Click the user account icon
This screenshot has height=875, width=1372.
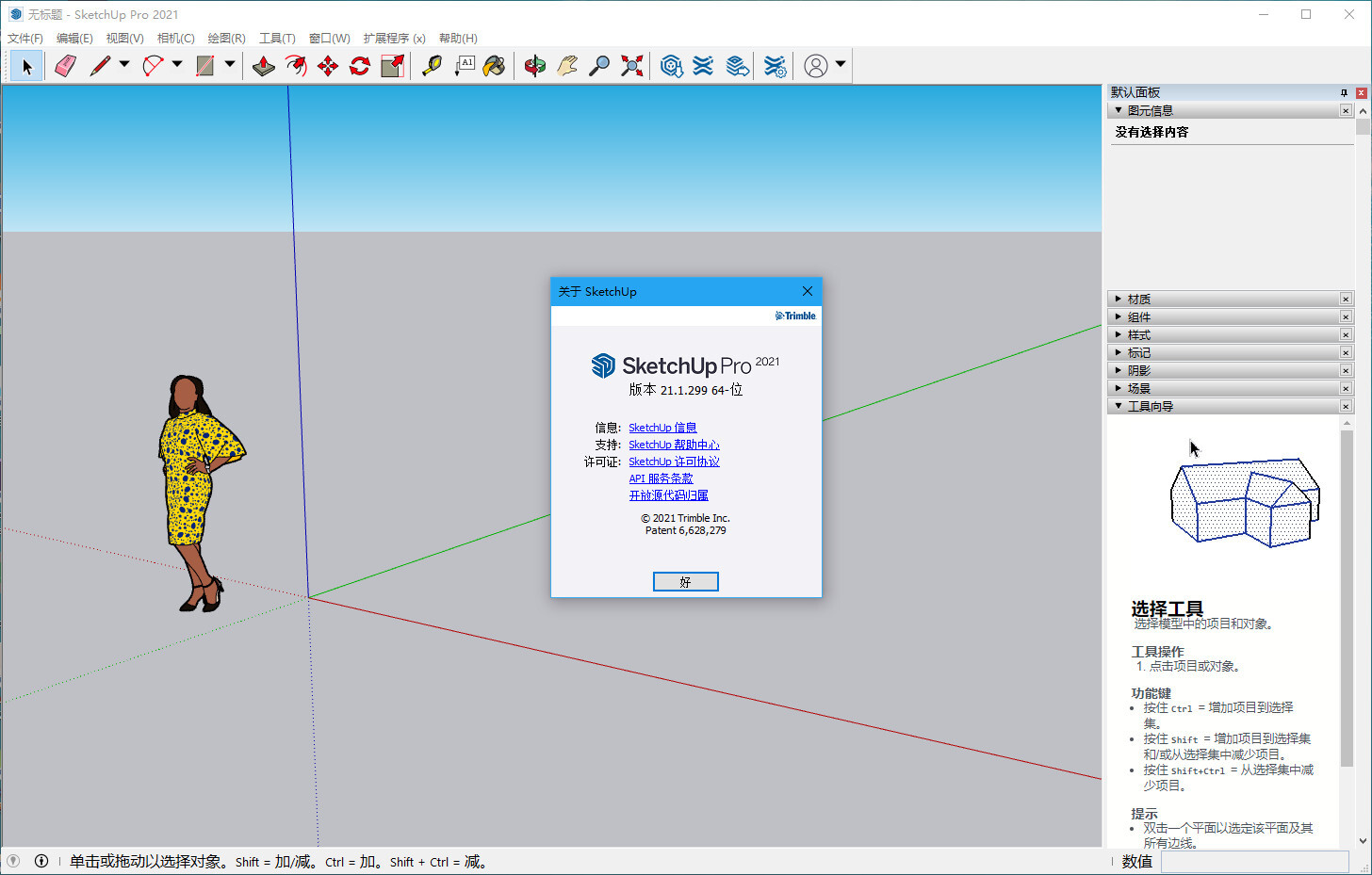[x=816, y=66]
